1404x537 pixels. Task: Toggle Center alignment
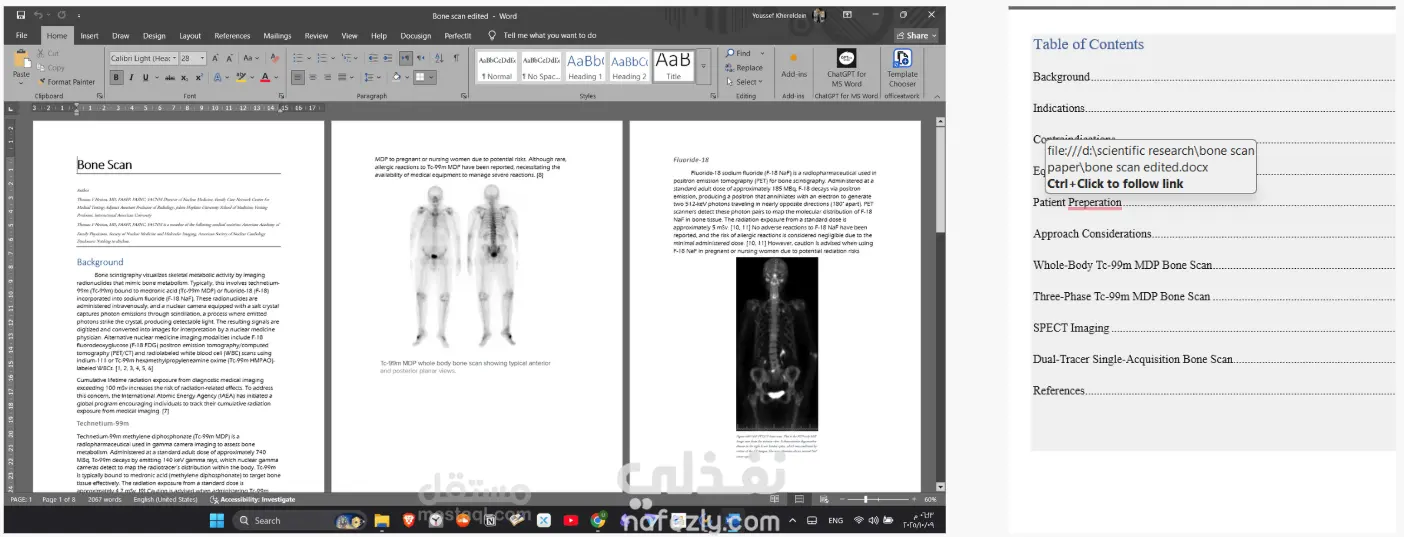pos(313,77)
